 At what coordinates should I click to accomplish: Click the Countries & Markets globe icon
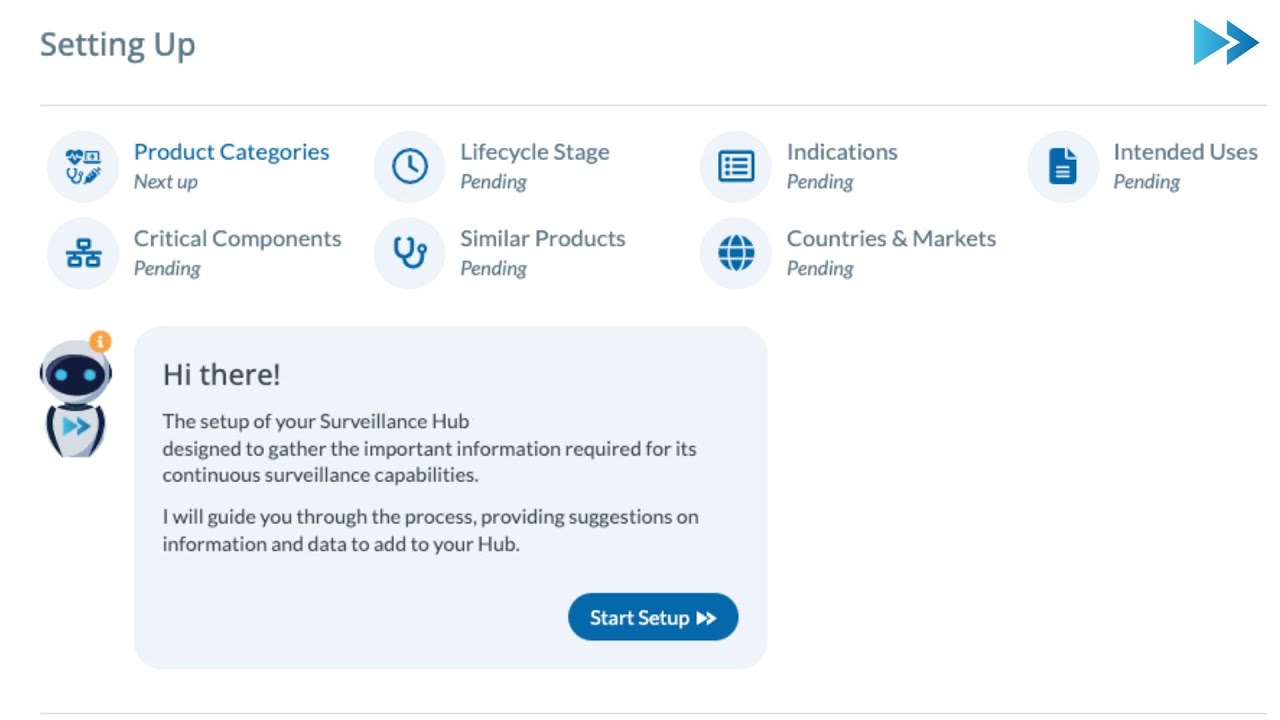tap(736, 254)
